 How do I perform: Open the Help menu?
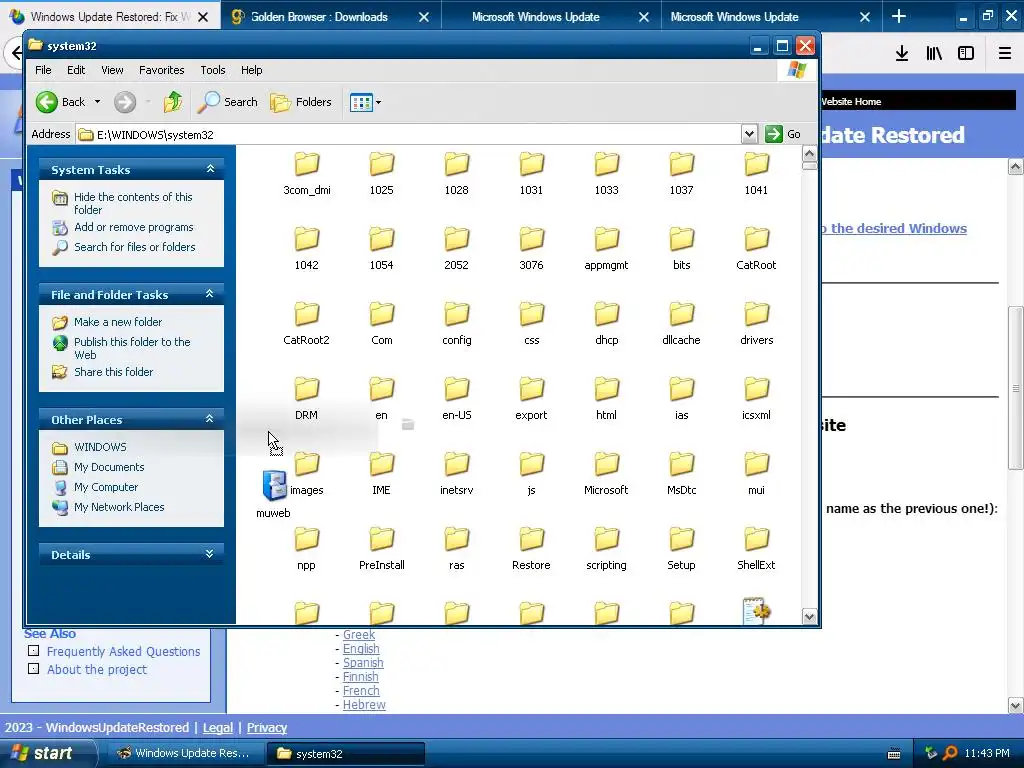tap(251, 70)
